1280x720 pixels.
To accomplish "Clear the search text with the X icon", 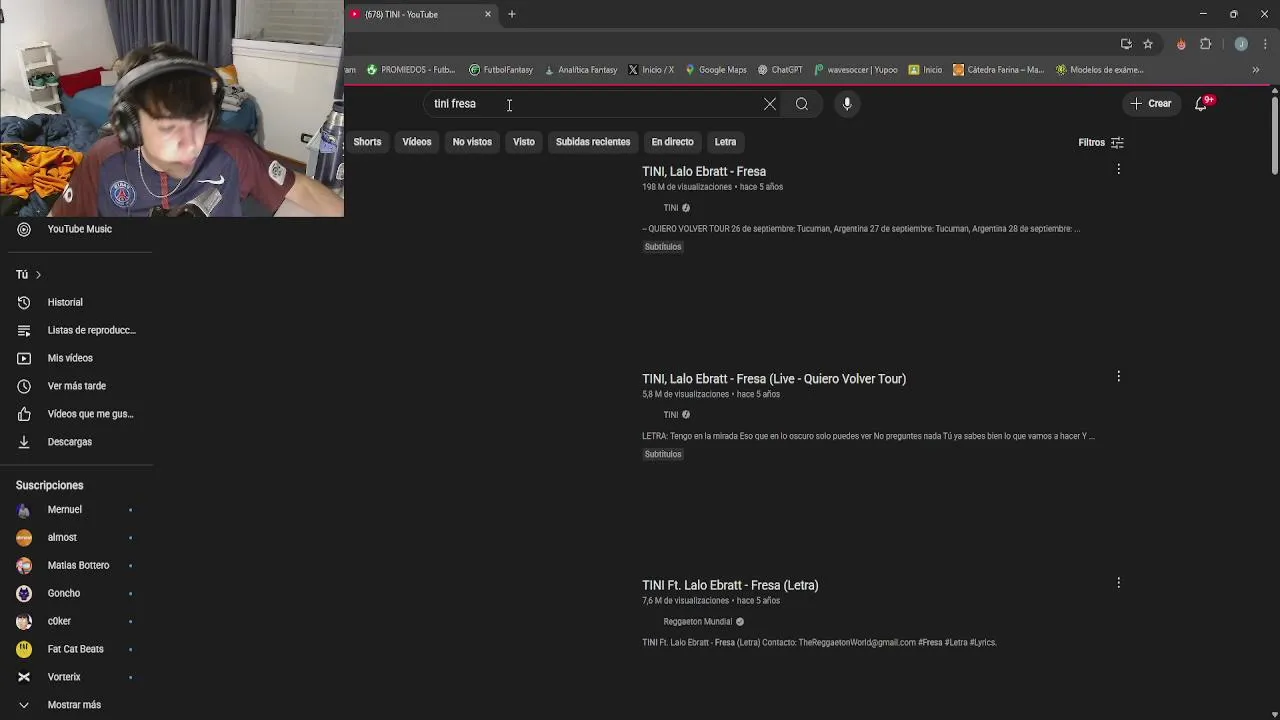I will 770,104.
